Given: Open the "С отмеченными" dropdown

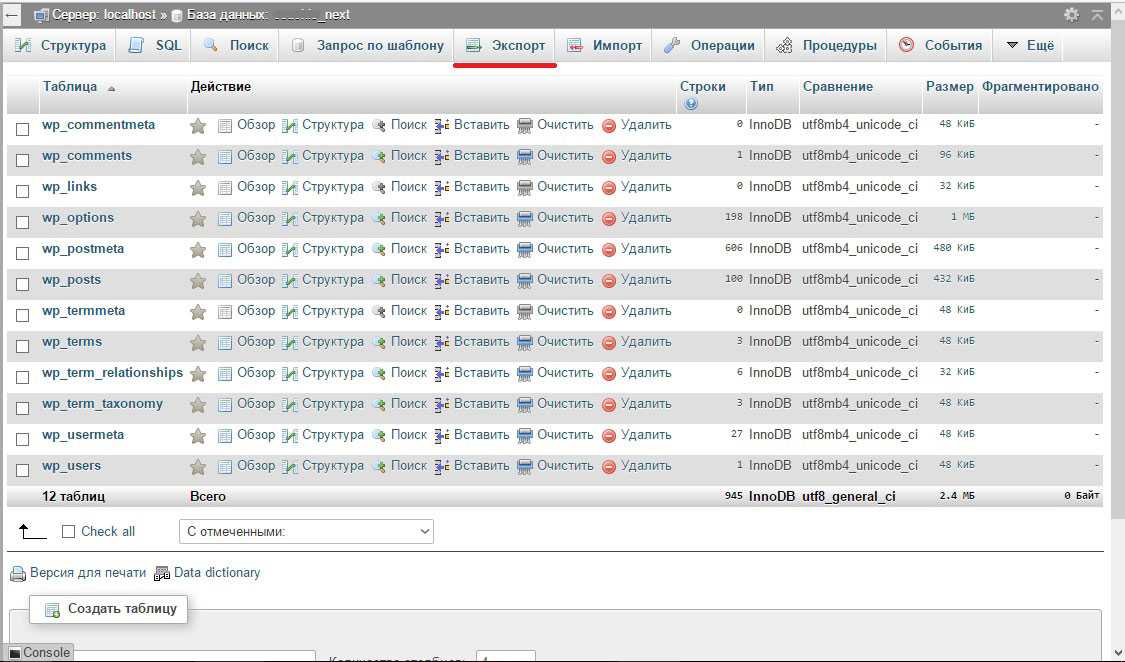Looking at the screenshot, I should (306, 532).
